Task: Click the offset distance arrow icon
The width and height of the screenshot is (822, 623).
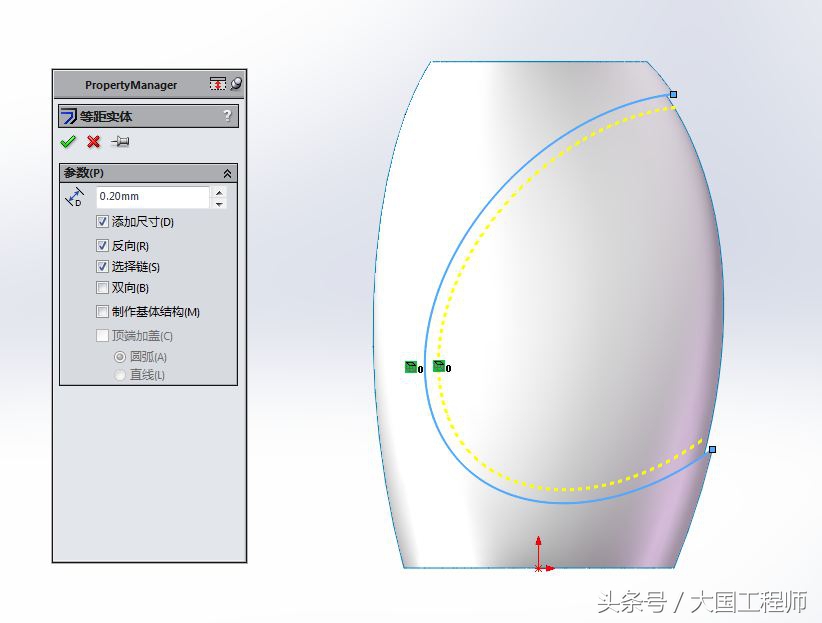Action: coord(73,195)
